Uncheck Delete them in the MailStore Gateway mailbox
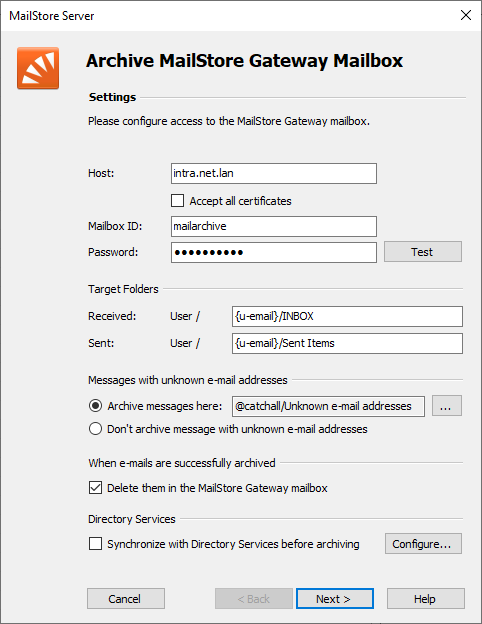 [96, 488]
